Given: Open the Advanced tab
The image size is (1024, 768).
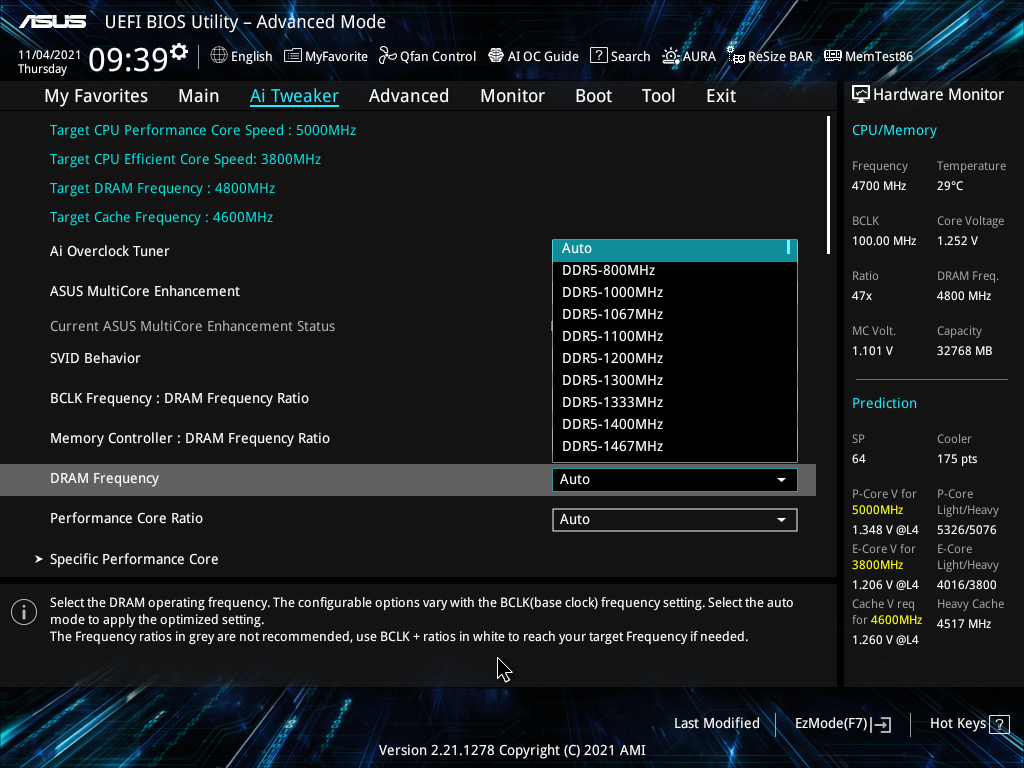Looking at the screenshot, I should pos(409,96).
